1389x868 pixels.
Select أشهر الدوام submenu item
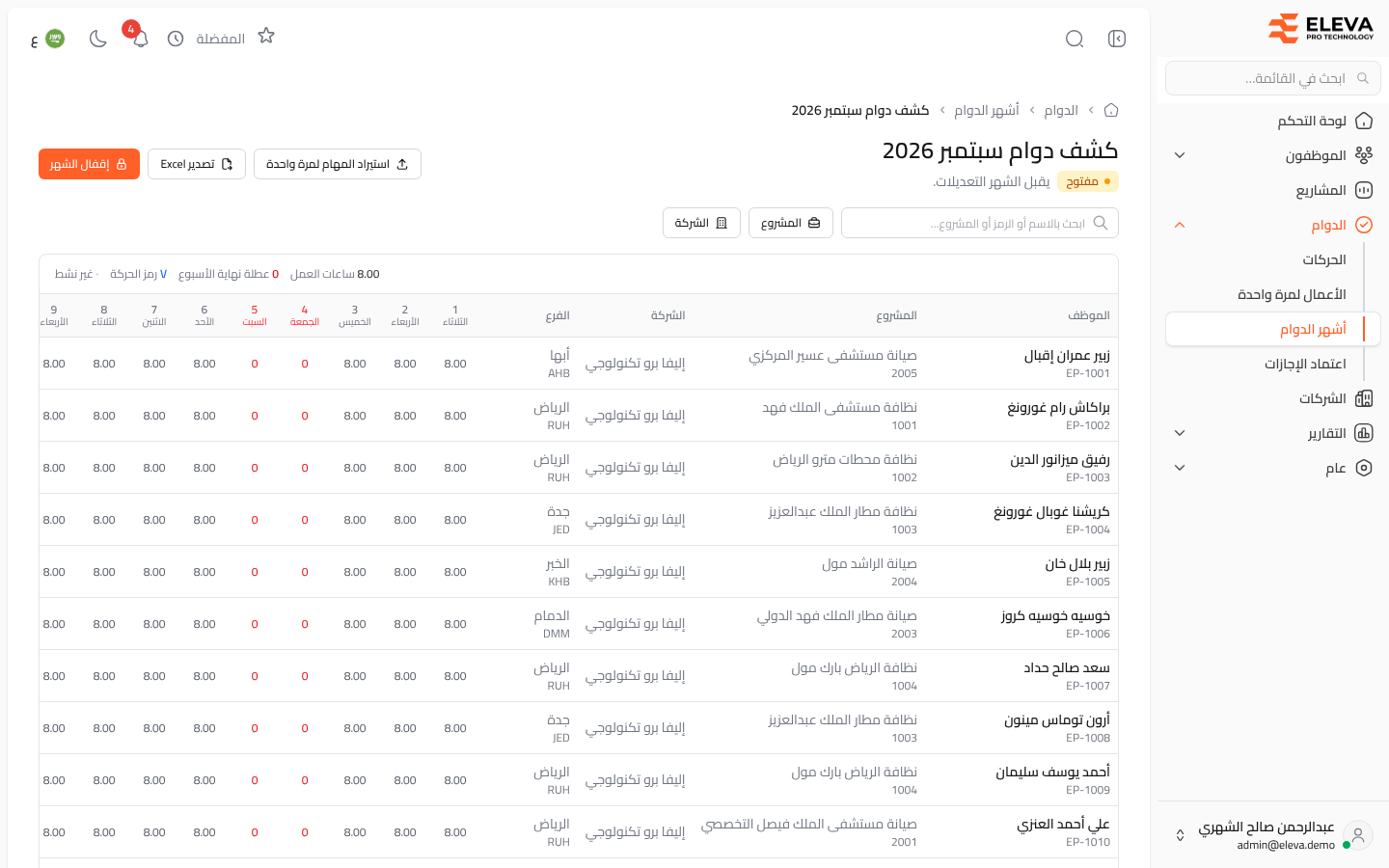(x=1273, y=329)
